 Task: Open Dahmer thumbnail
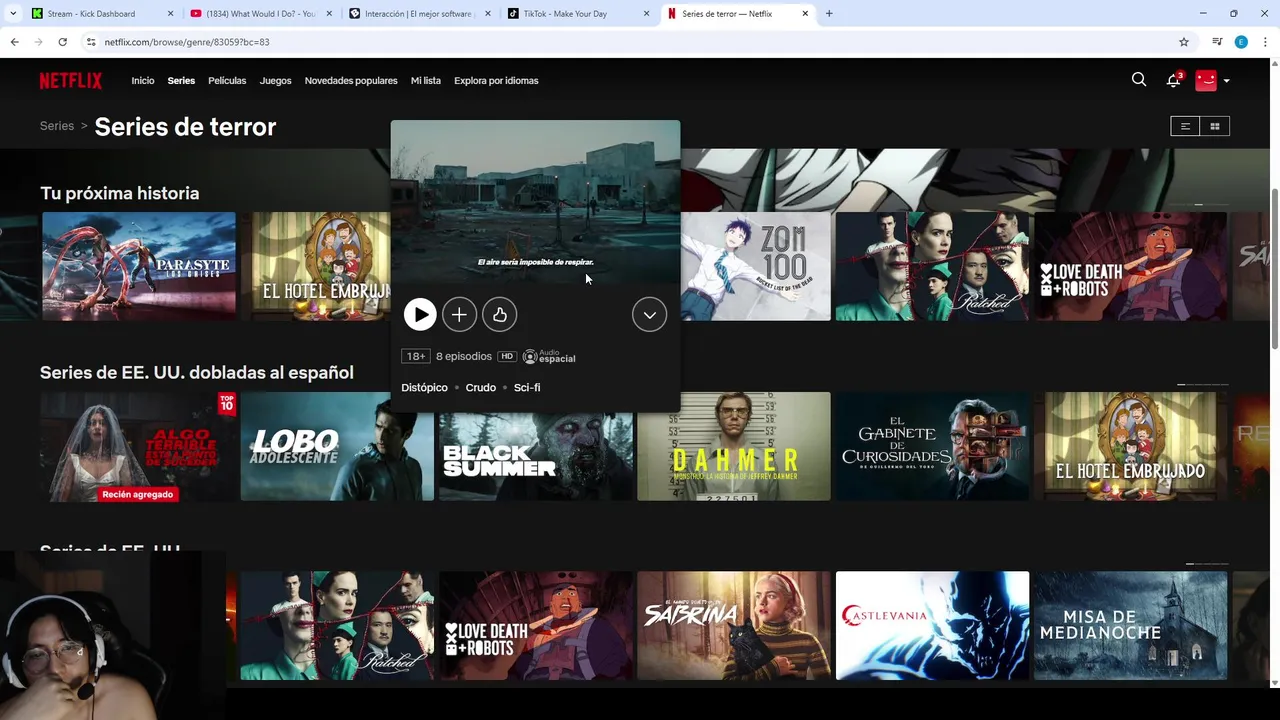coord(734,446)
